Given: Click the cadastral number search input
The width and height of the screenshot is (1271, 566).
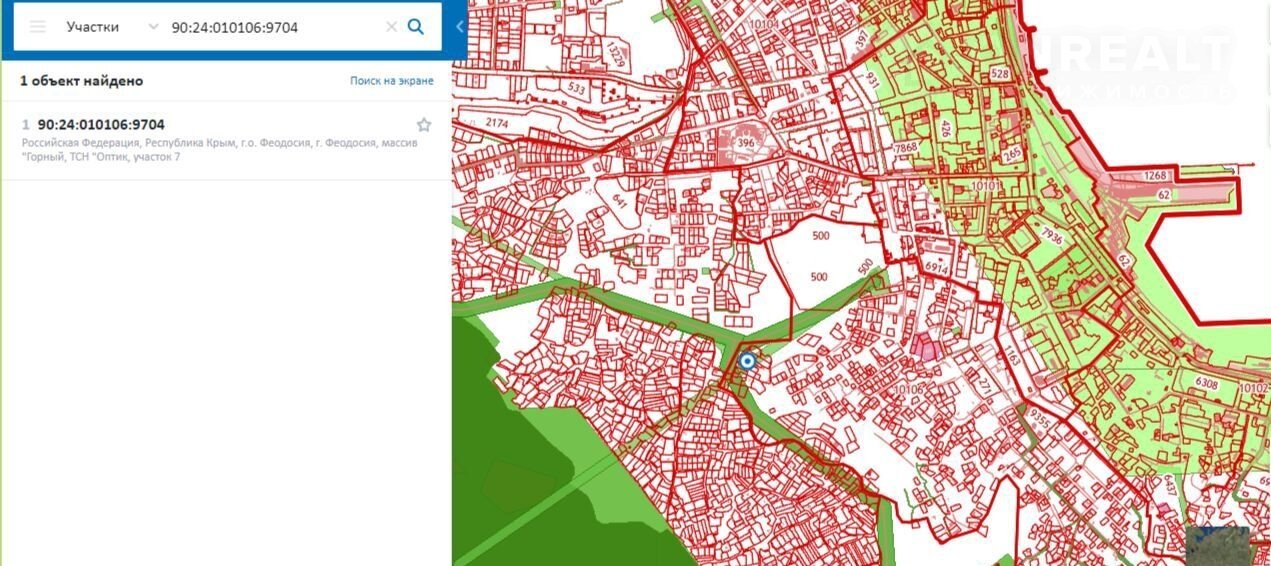Looking at the screenshot, I should tap(270, 27).
